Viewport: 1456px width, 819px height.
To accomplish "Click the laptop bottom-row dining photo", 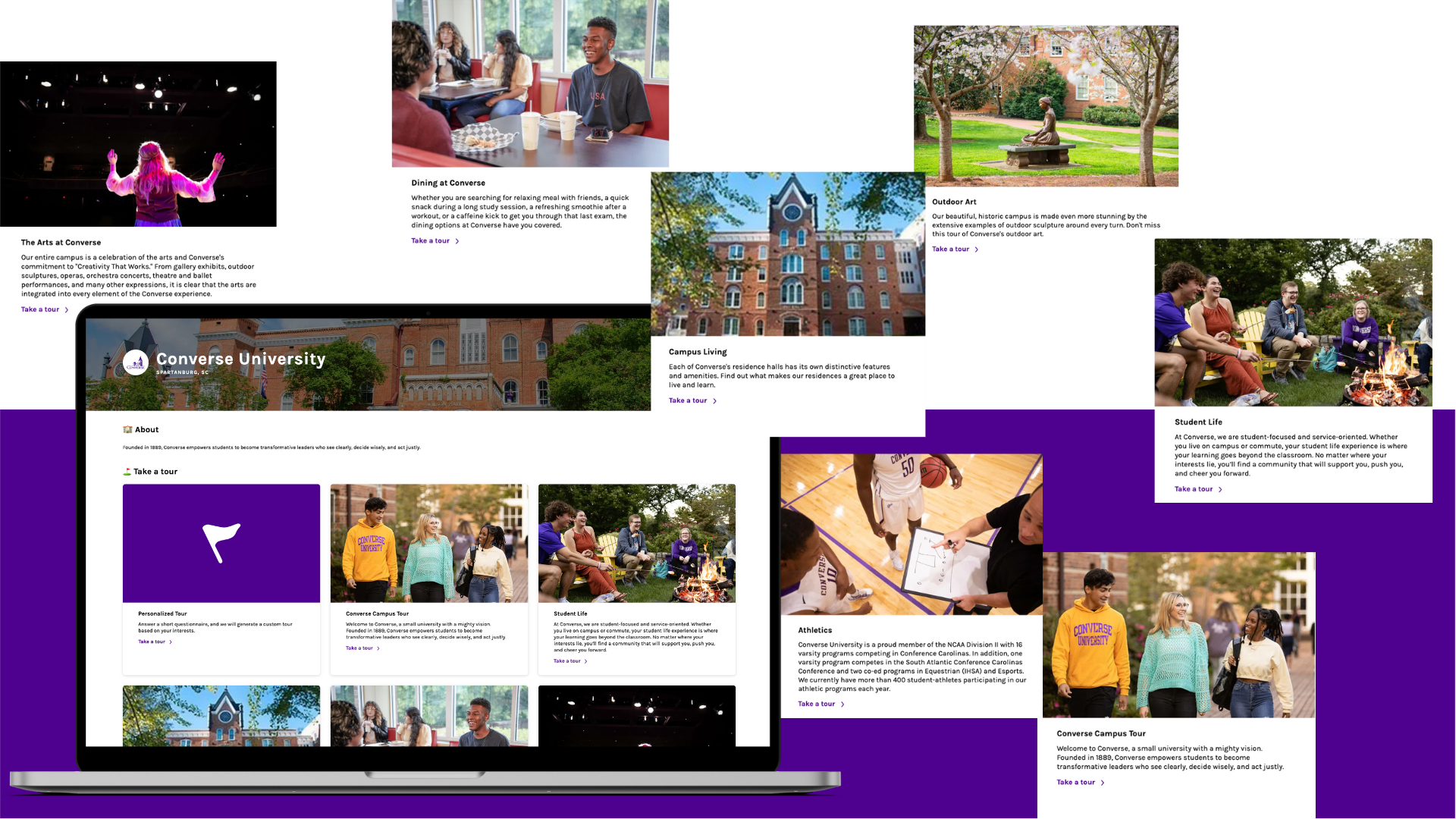I will pos(429,716).
